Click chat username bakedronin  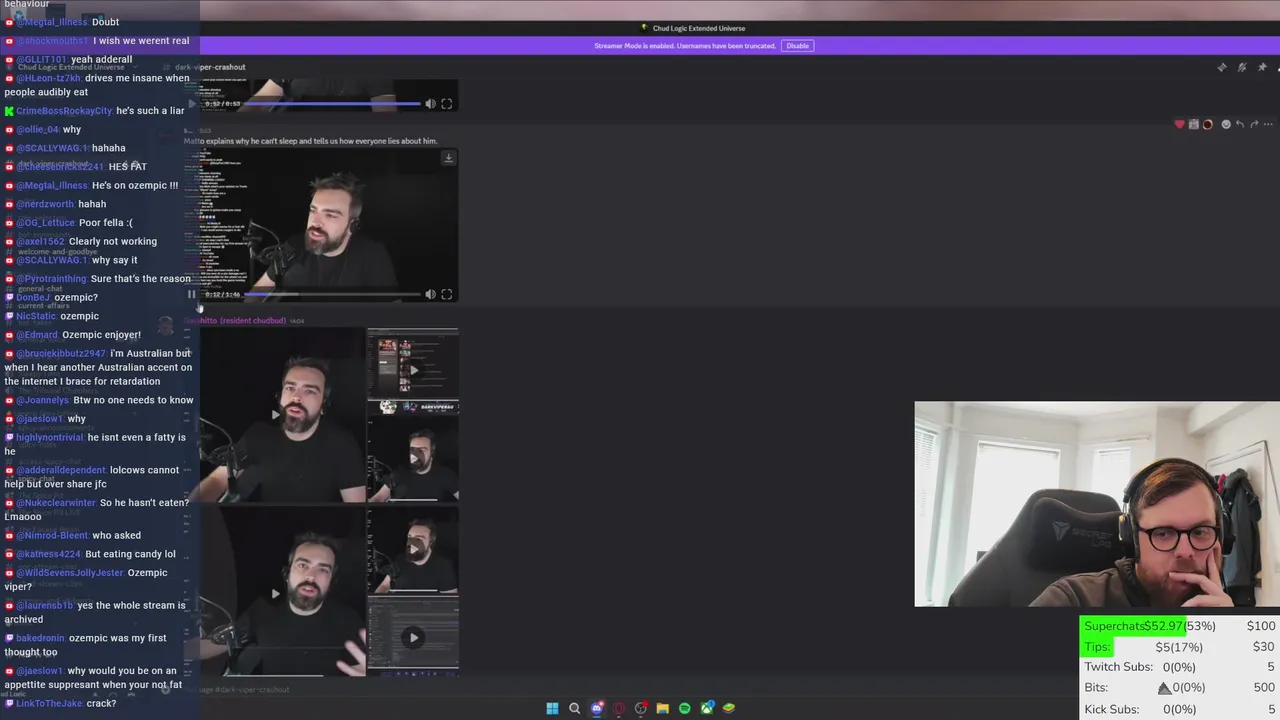pyautogui.click(x=40, y=638)
